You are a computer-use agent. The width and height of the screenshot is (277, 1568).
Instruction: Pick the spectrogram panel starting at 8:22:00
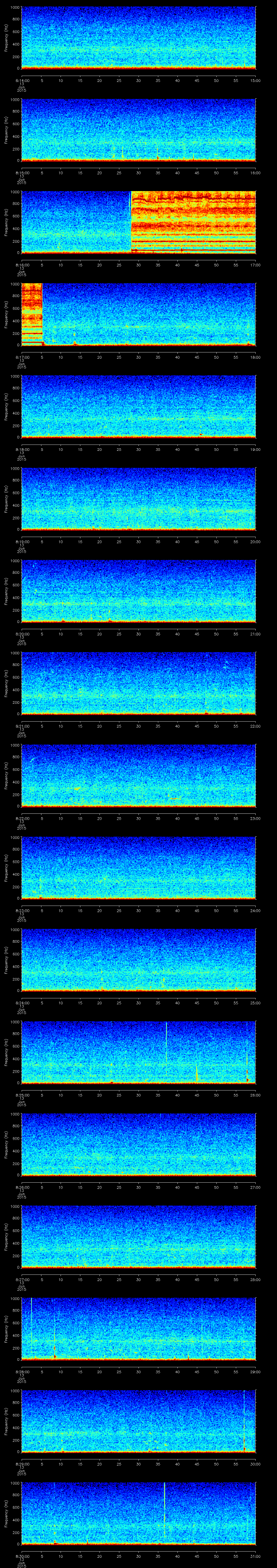tap(138, 775)
